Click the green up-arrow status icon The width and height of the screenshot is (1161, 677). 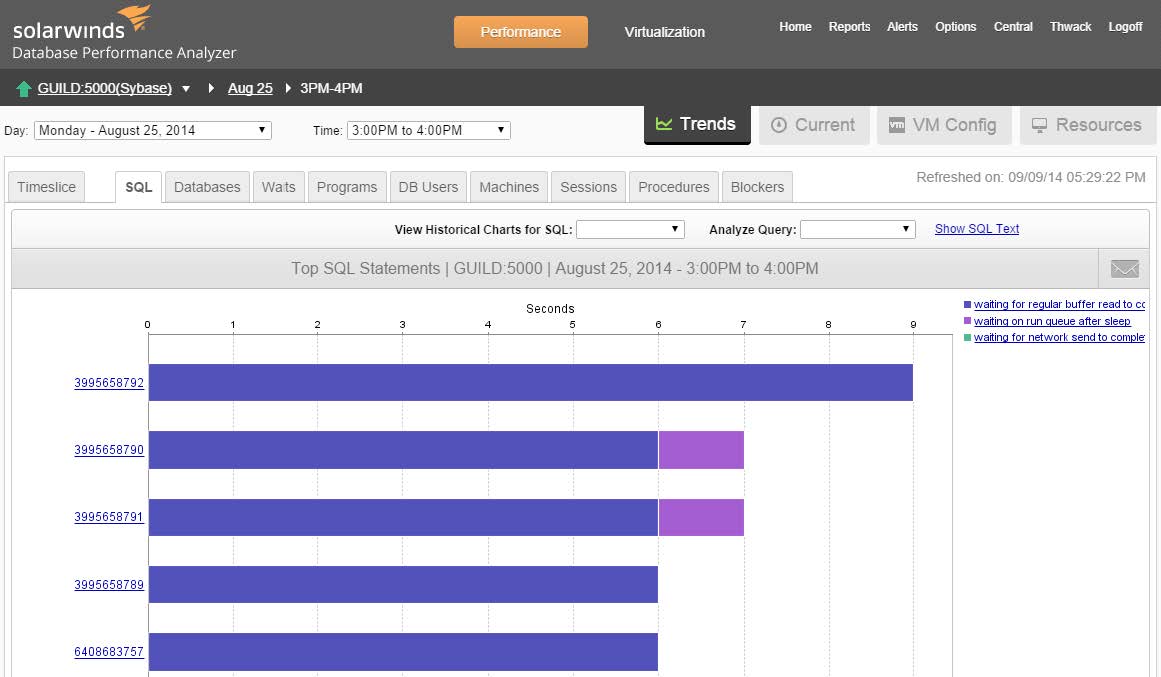[x=24, y=89]
